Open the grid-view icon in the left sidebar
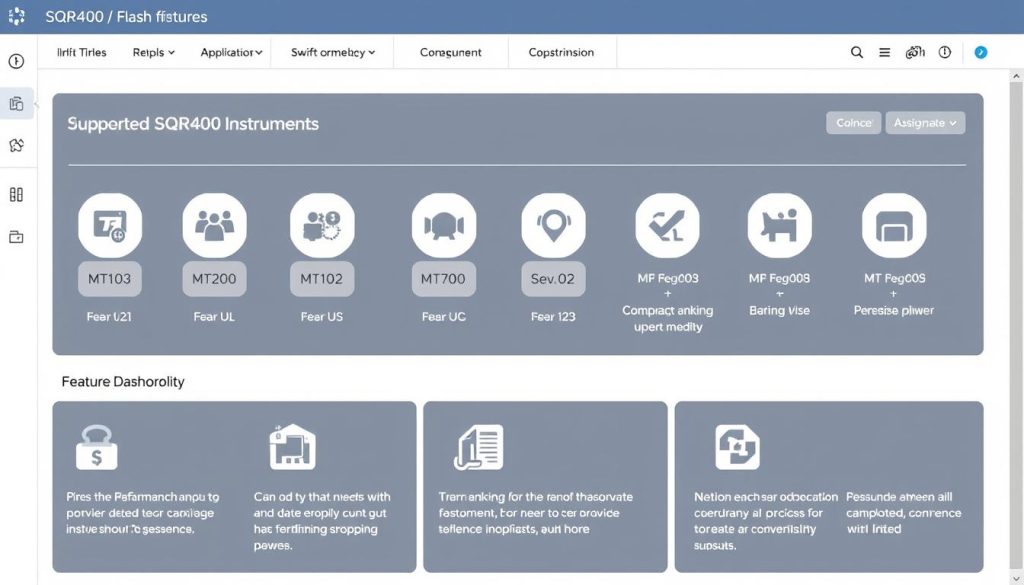The height and width of the screenshot is (585, 1024). point(16,194)
